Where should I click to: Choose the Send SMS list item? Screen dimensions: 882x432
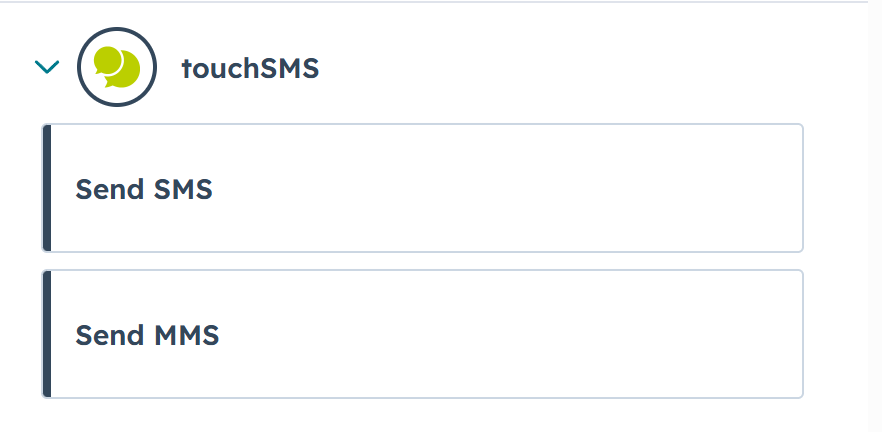(x=422, y=188)
